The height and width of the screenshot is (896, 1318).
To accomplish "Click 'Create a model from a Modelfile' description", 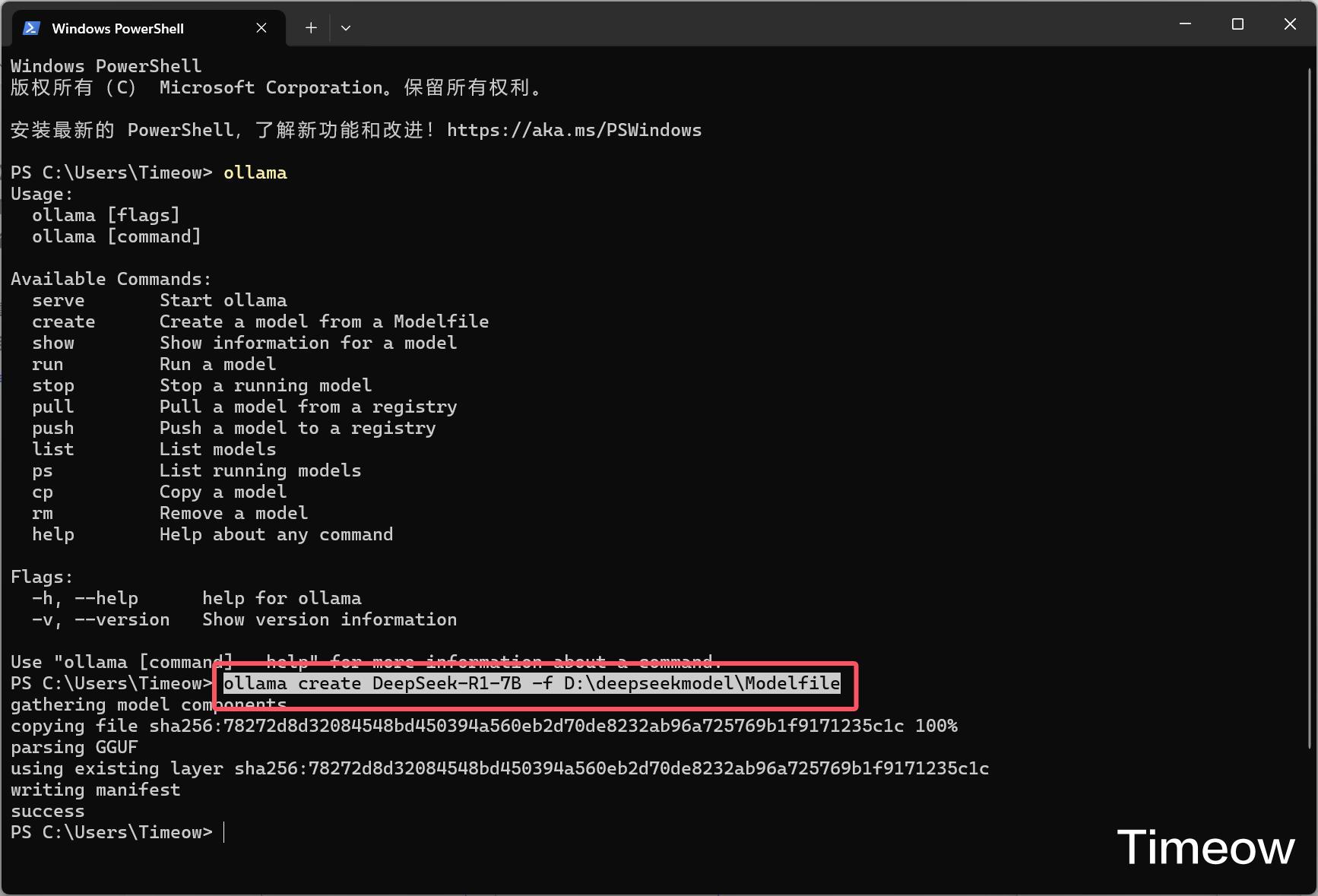I will pyautogui.click(x=324, y=321).
